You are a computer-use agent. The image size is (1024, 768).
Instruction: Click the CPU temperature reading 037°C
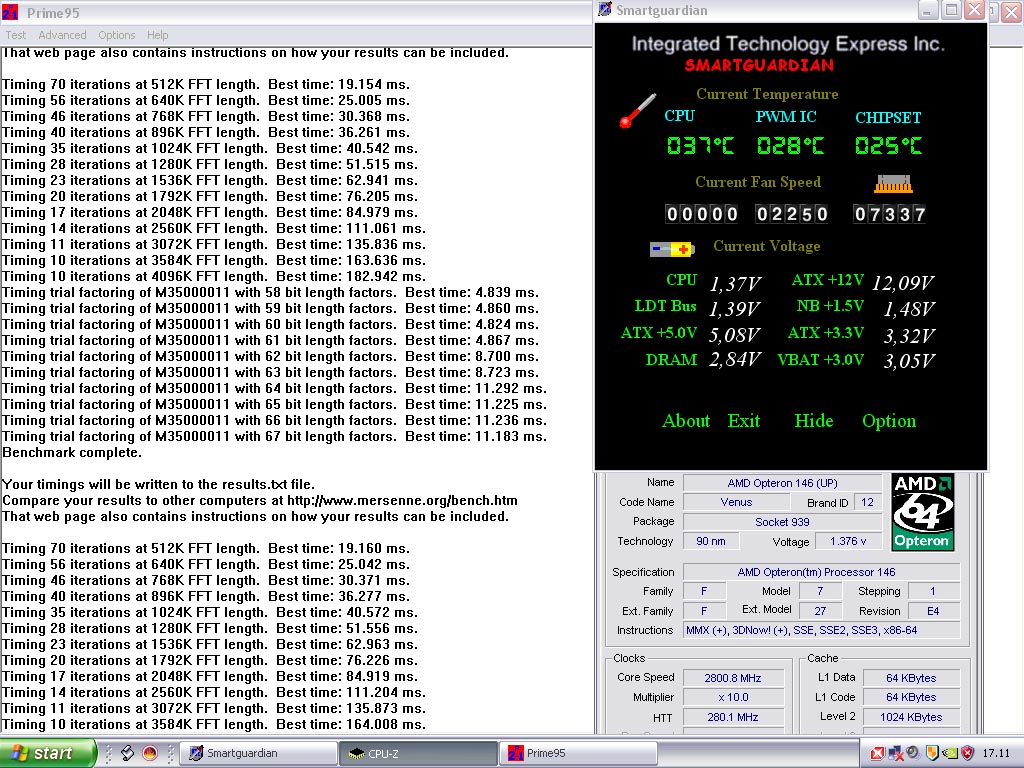coord(700,145)
